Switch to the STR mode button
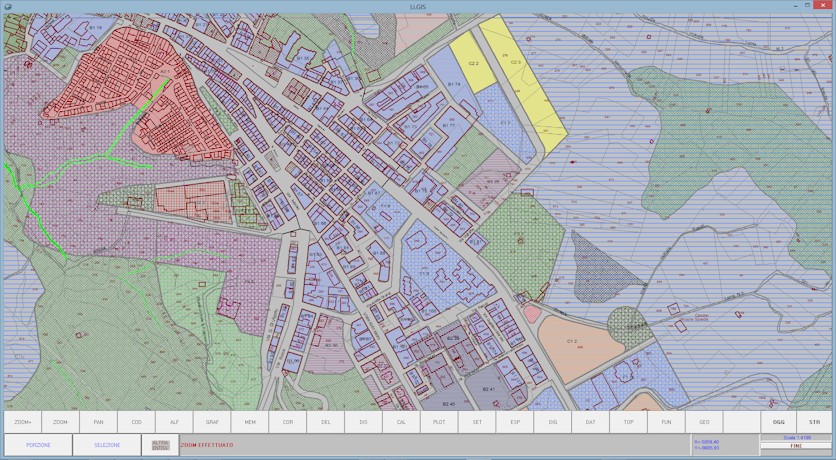Screen dimensions: 836x460 pos(814,422)
